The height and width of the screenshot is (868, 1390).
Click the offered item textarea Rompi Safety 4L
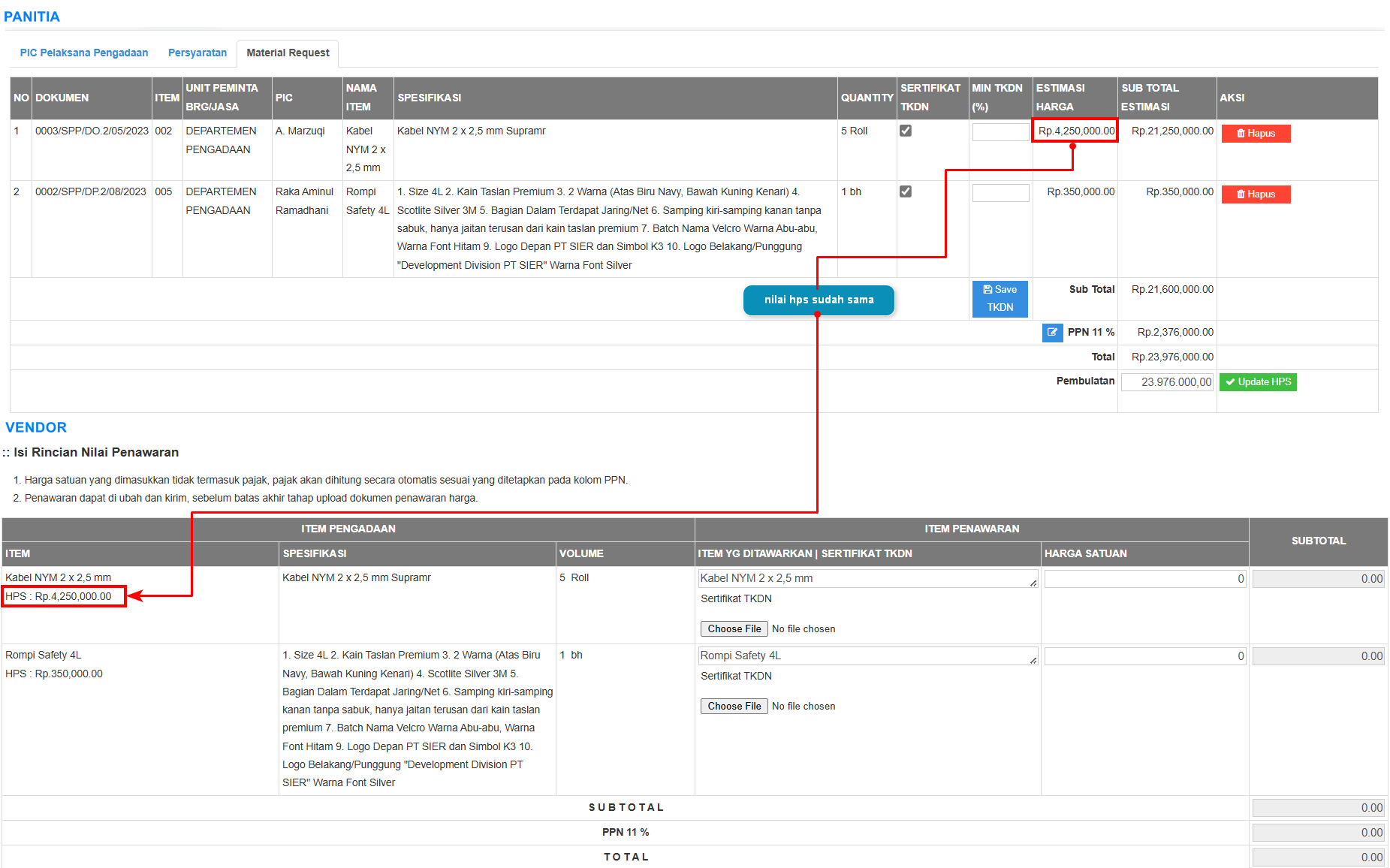pyautogui.click(x=867, y=656)
